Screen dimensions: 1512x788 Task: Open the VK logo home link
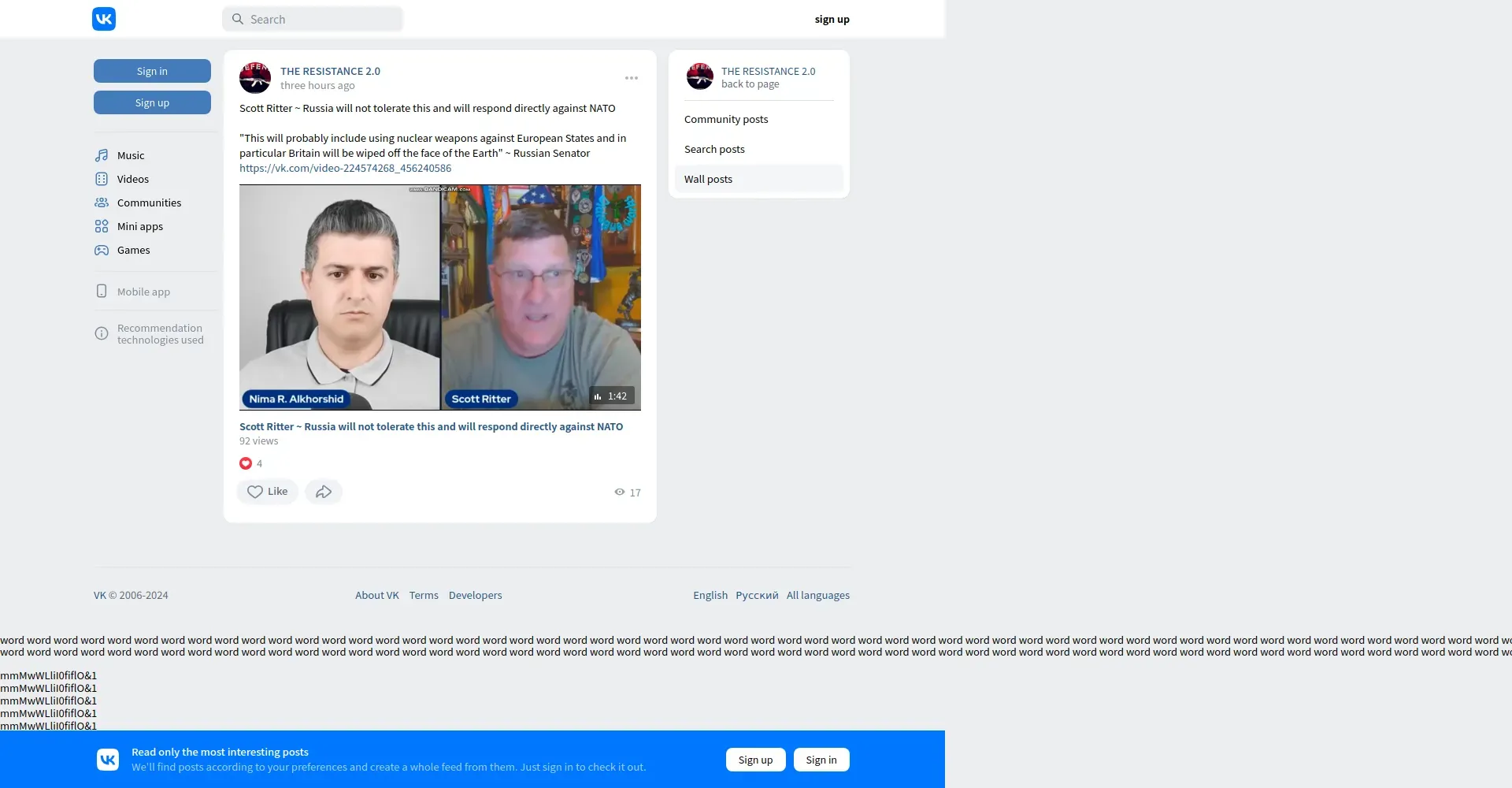tap(104, 19)
